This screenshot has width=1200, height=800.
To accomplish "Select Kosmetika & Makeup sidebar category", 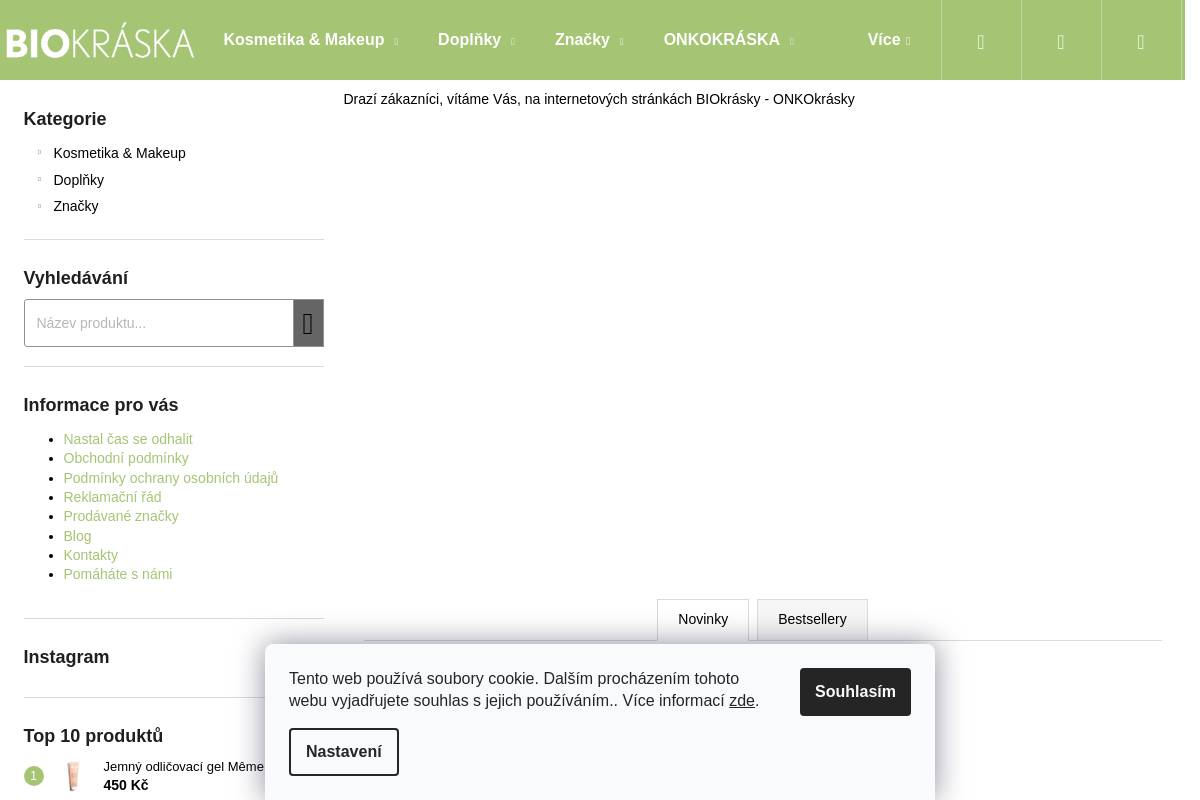I will pyautogui.click(x=120, y=153).
